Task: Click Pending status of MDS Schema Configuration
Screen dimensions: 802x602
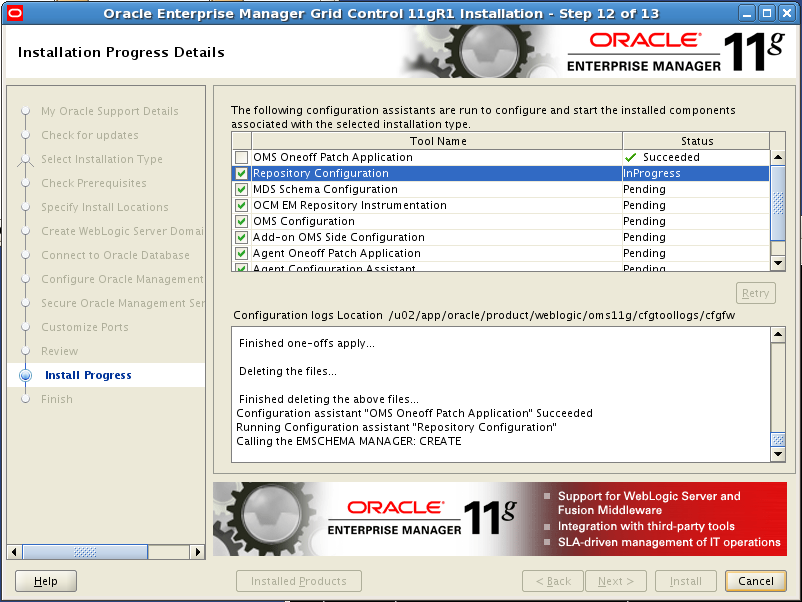Action: tap(644, 189)
